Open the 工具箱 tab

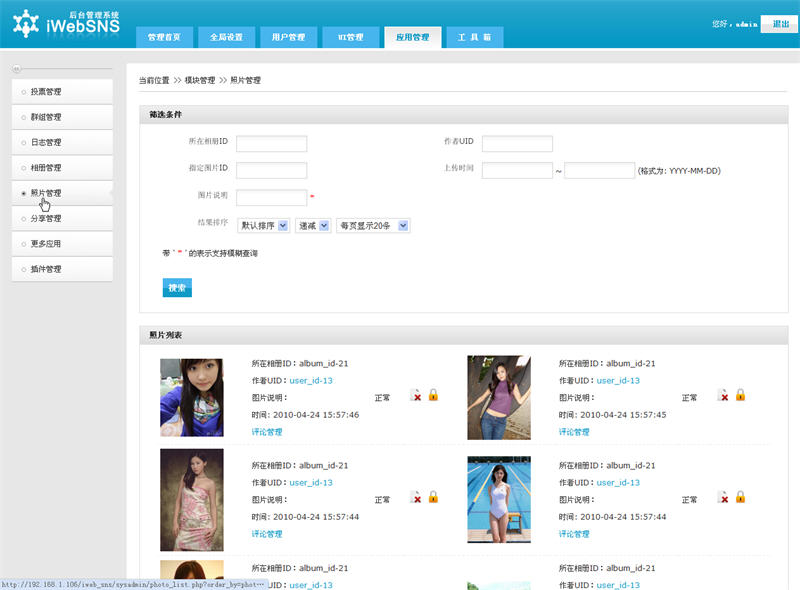coord(474,37)
